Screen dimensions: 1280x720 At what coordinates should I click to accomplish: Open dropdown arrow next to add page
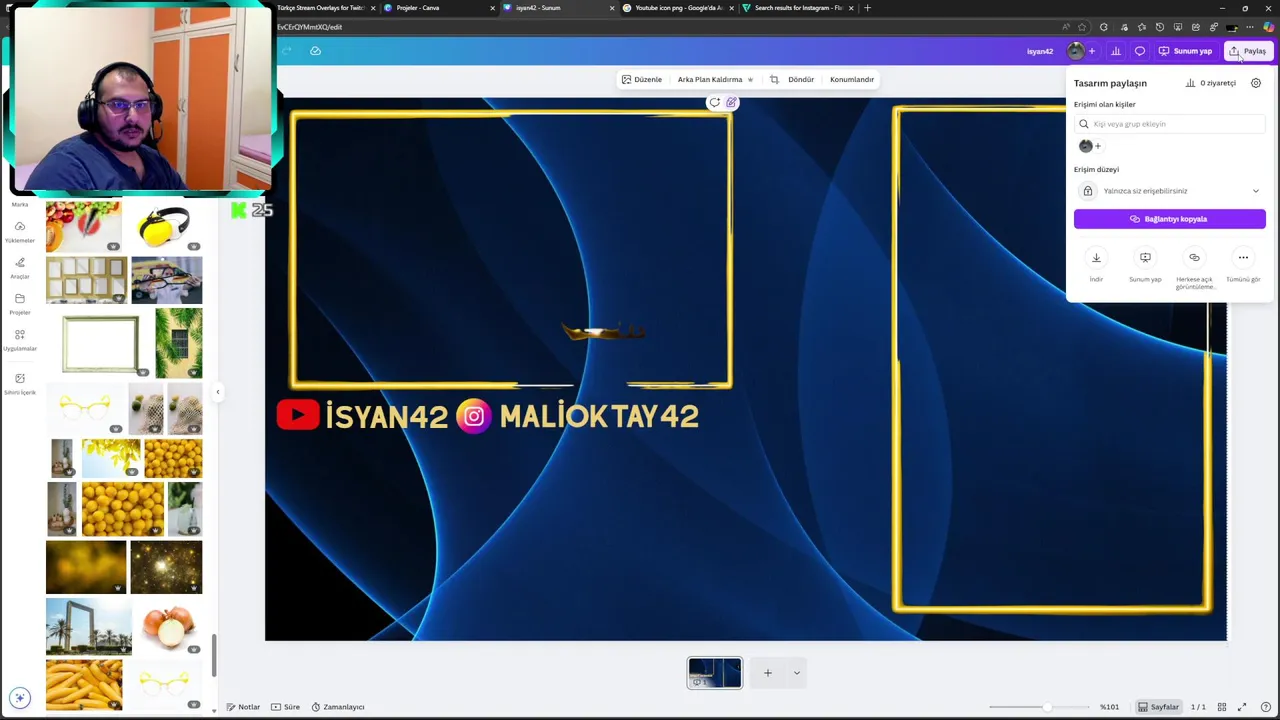coord(797,673)
